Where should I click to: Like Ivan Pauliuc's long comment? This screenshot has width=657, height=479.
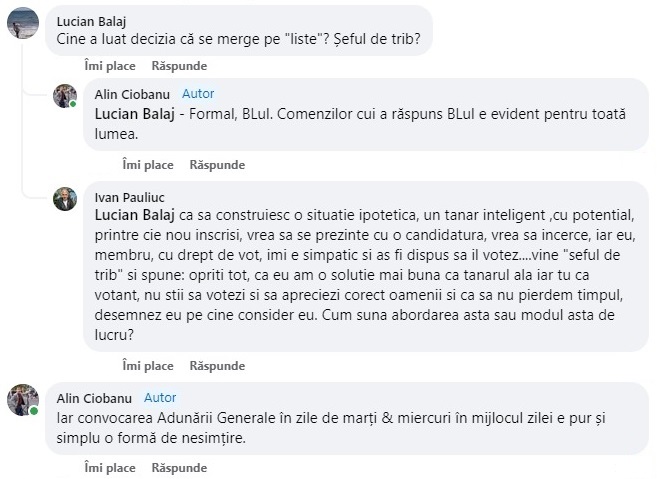pyautogui.click(x=148, y=366)
